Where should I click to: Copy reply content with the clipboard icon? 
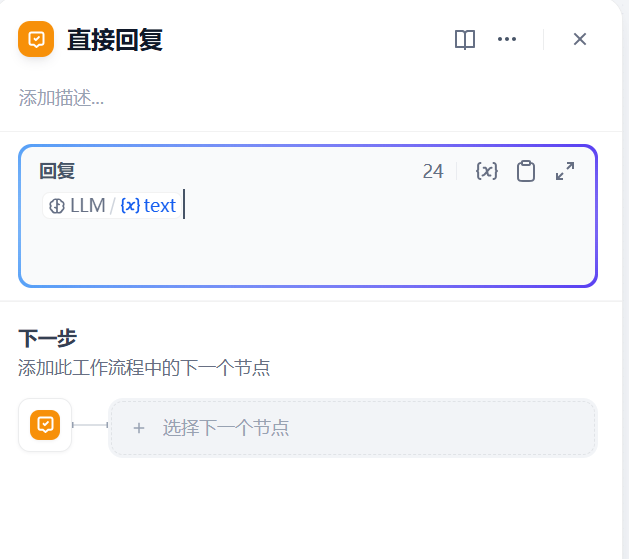[526, 171]
